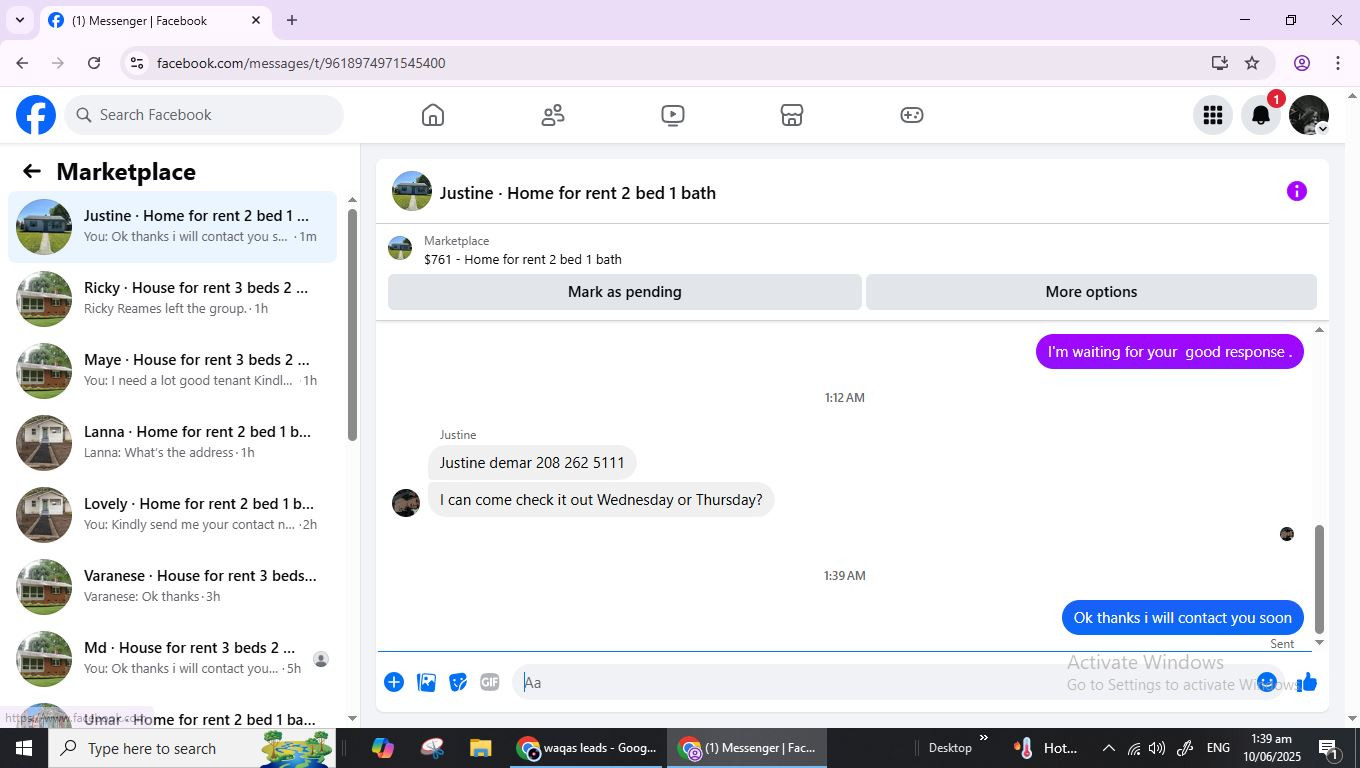Open a new browser tab

(x=292, y=20)
